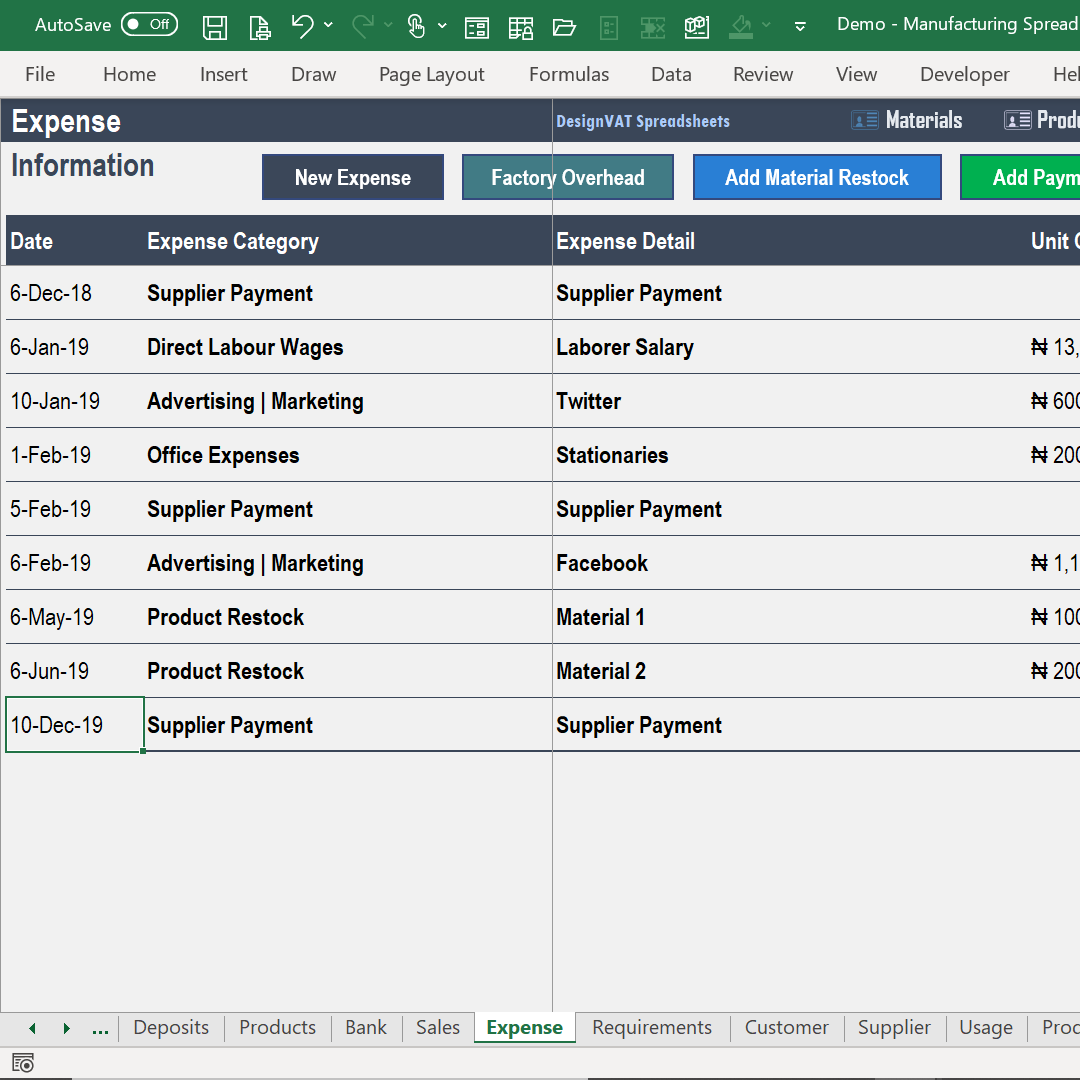Open the Developer ribbon tab
This screenshot has width=1080, height=1080.
[964, 74]
